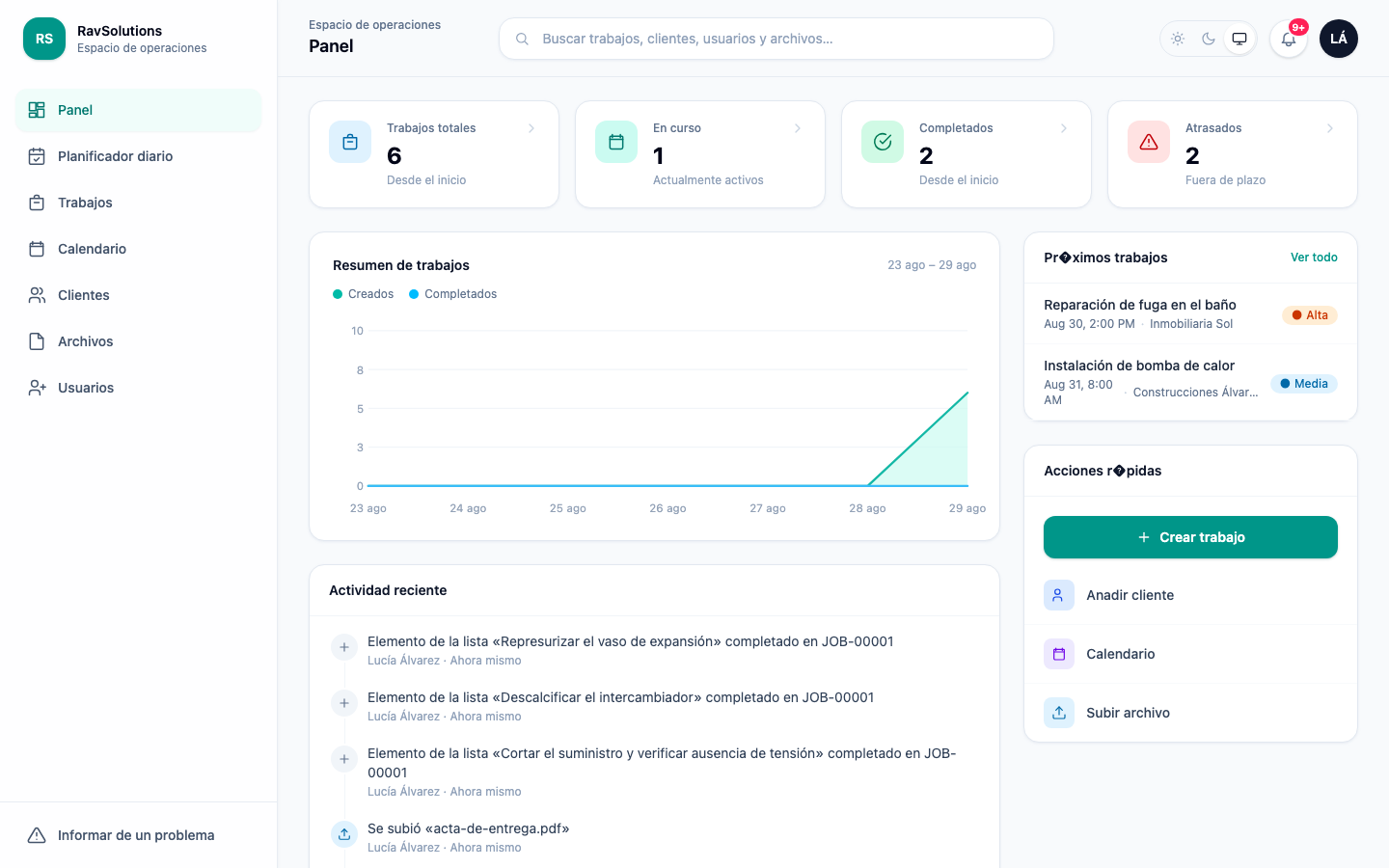Open Planificador diario in the sidebar
The image size is (1389, 868).
point(139,156)
